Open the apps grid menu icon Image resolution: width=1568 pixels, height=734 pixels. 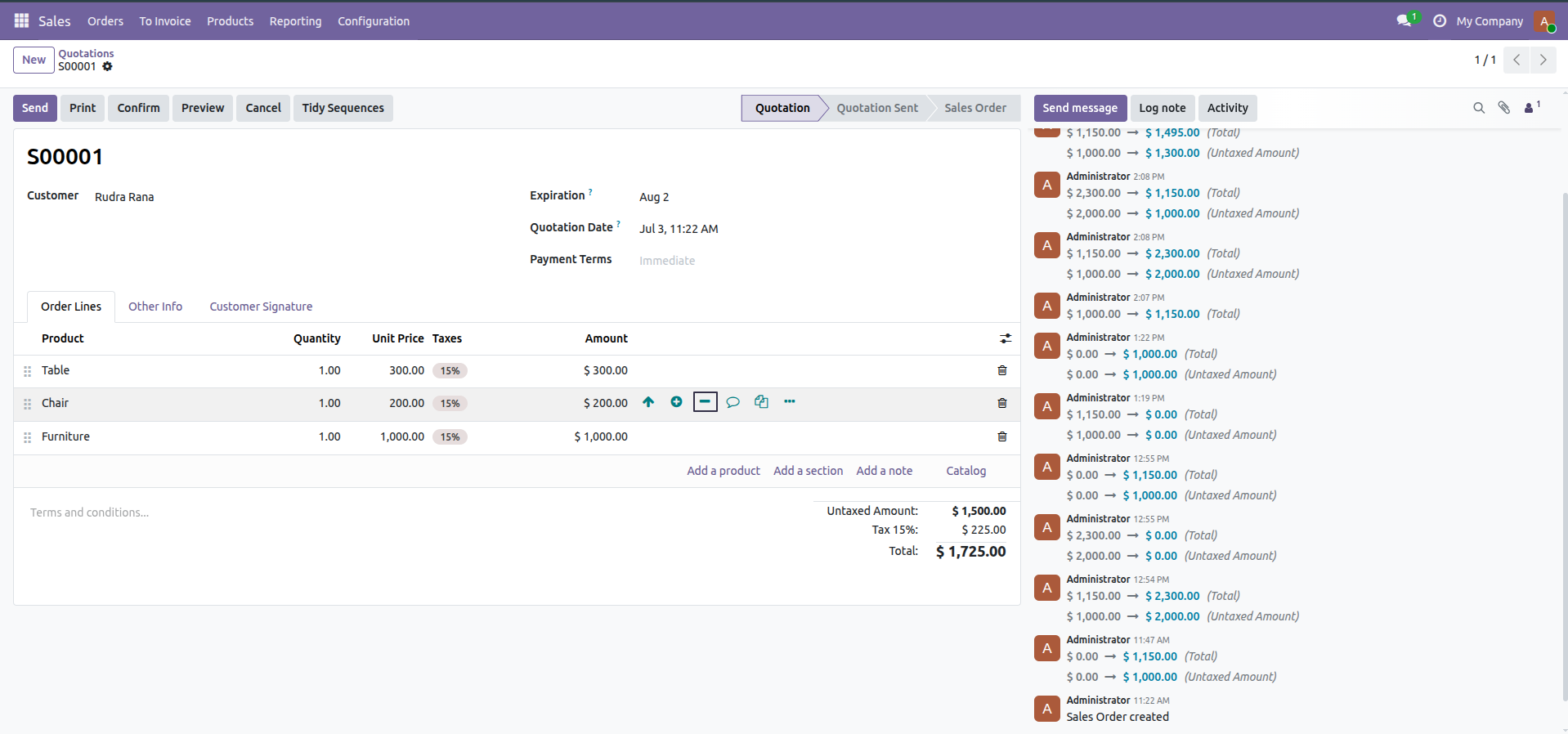click(21, 20)
